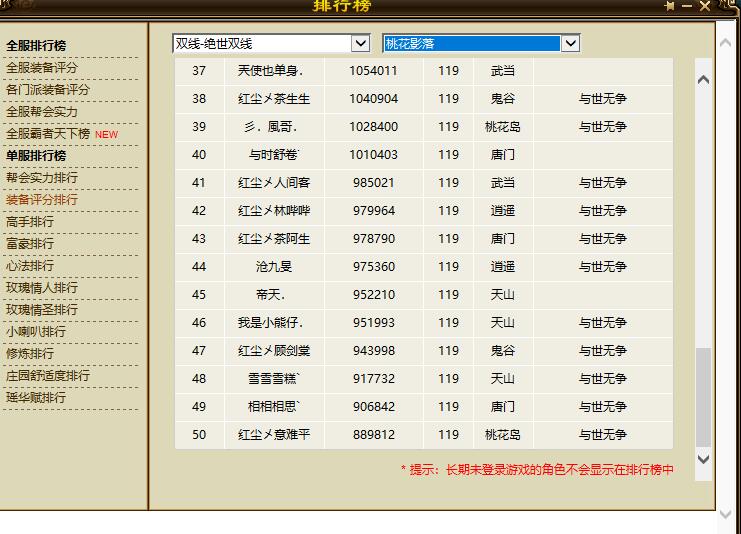Open 全服帮会实力 ranking
Image resolution: width=741 pixels, height=534 pixels.
tap(42, 112)
